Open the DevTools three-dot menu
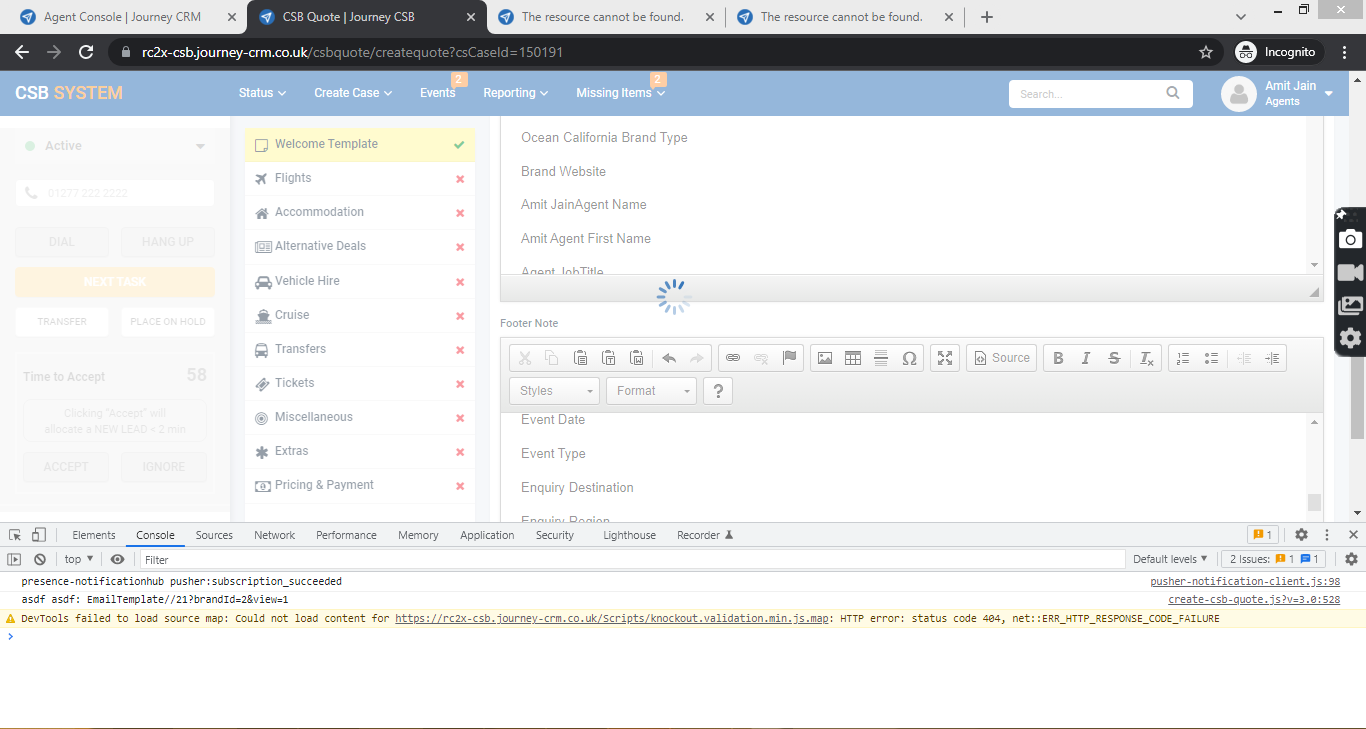 click(x=1327, y=535)
